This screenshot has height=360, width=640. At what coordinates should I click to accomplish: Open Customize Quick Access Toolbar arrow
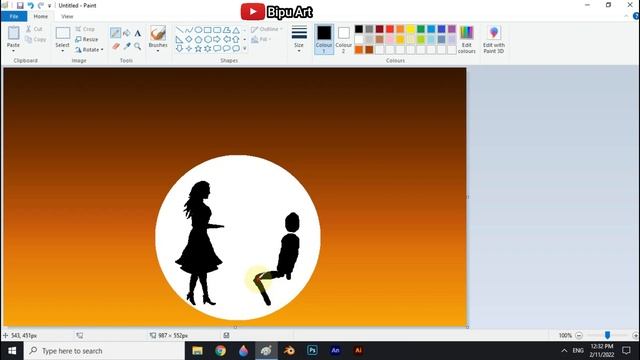point(49,6)
